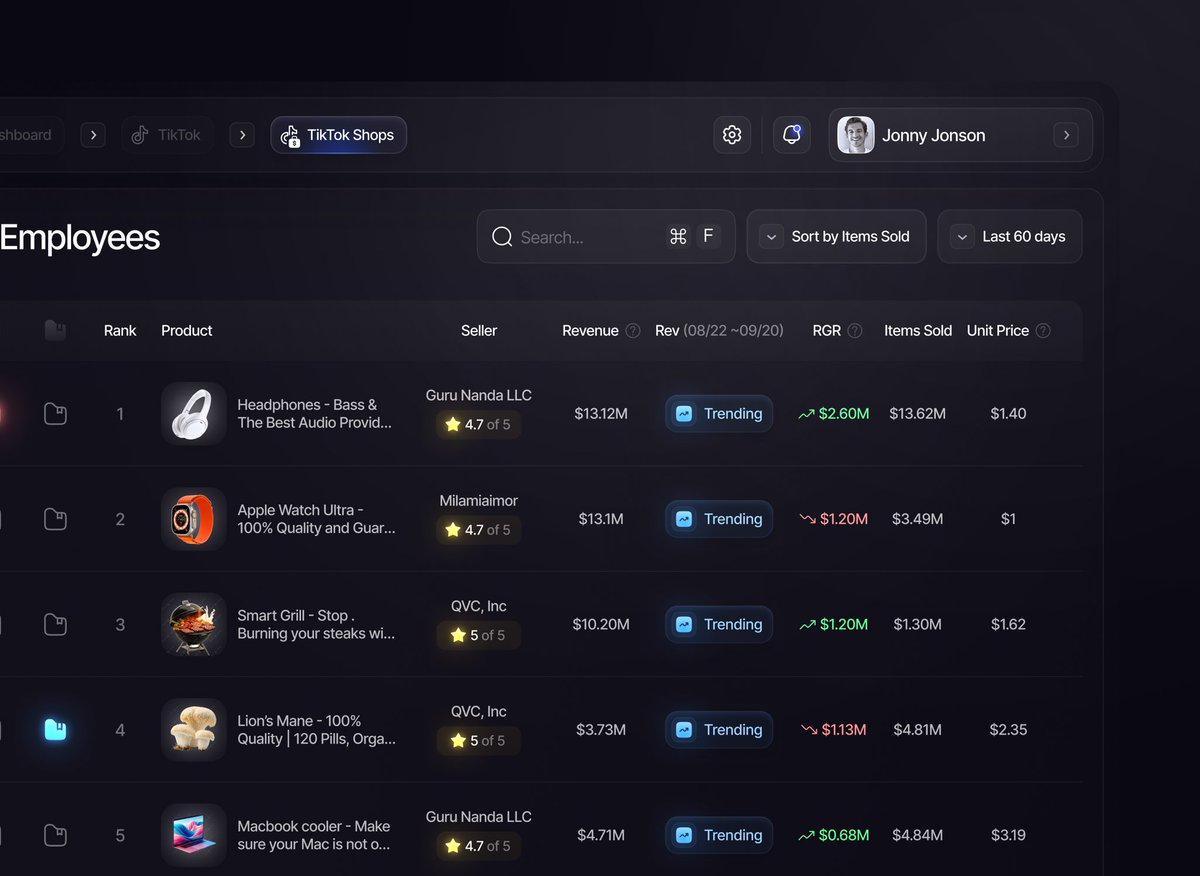1200x876 pixels.
Task: Click the downward trend arrow beside $1.13M
Action: click(809, 730)
